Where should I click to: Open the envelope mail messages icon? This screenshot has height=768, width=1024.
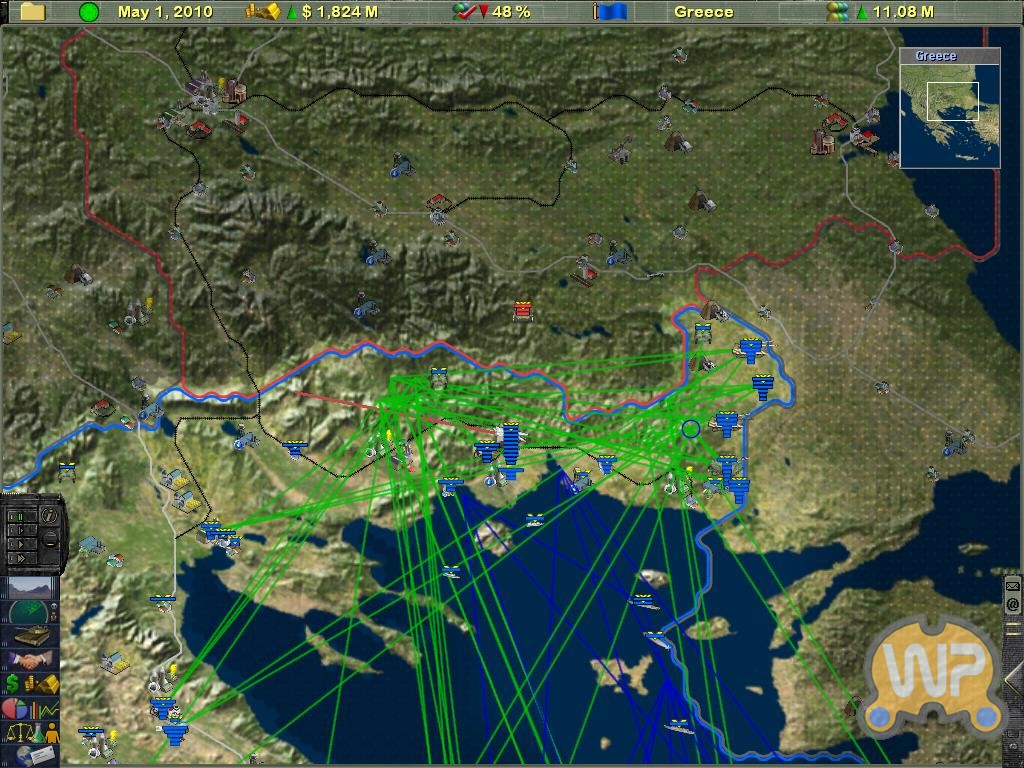tap(1012, 586)
